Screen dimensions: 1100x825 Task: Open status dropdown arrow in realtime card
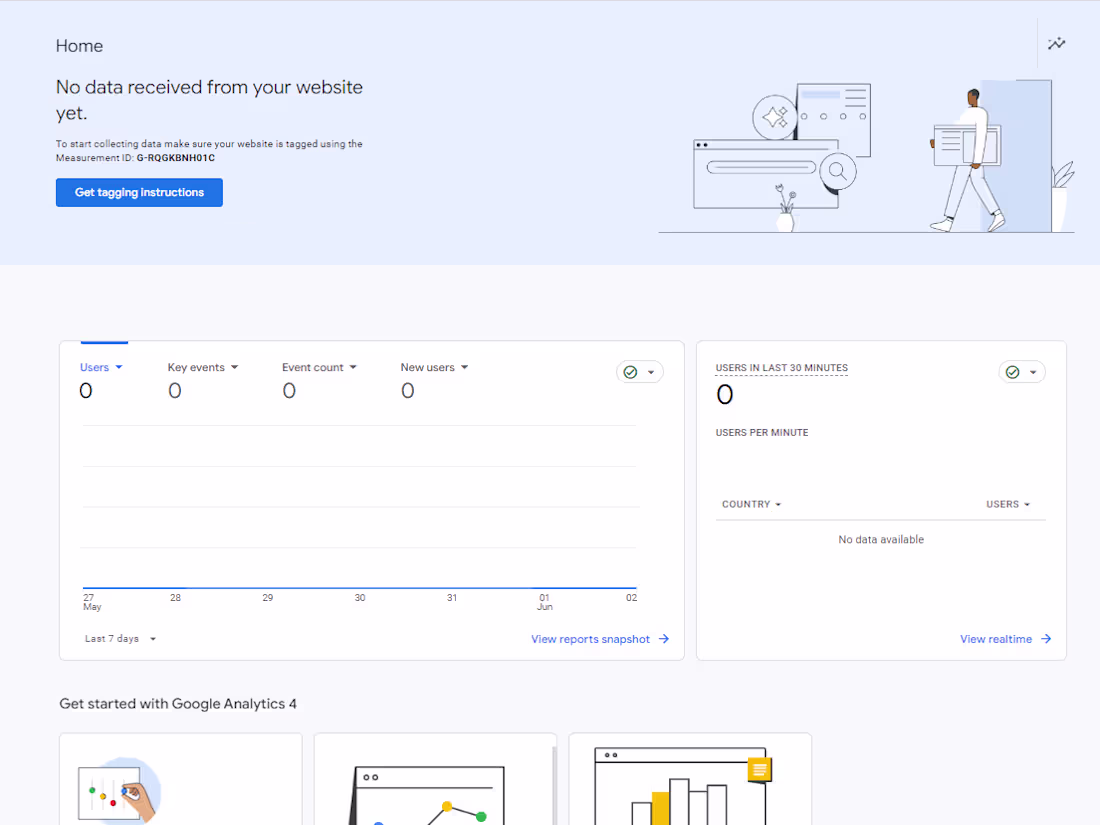1033,373
